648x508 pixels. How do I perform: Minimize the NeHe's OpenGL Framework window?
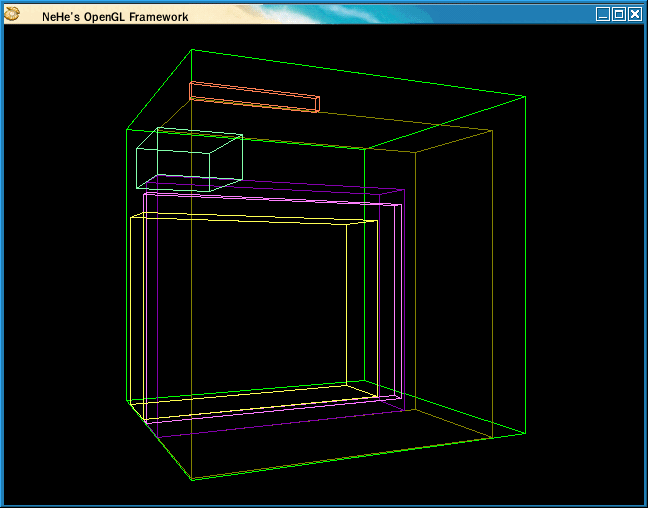602,14
